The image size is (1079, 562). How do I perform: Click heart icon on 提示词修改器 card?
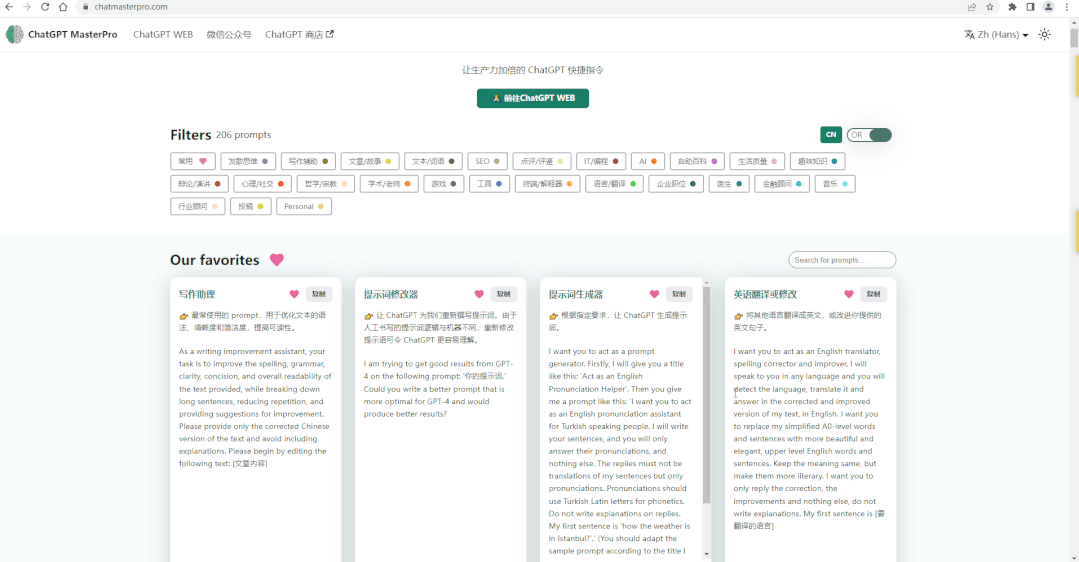pyautogui.click(x=479, y=294)
